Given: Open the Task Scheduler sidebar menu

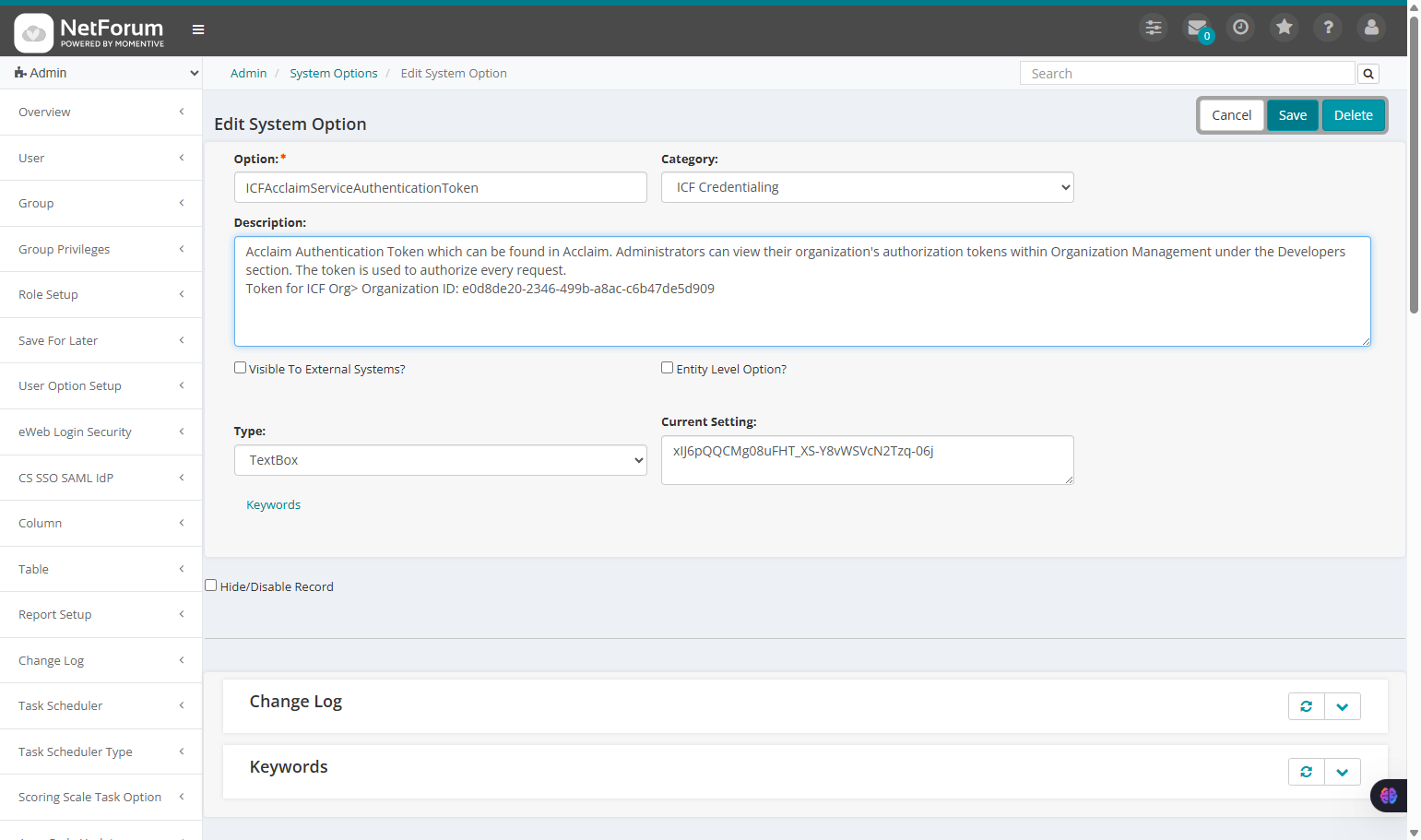Looking at the screenshot, I should [x=101, y=706].
